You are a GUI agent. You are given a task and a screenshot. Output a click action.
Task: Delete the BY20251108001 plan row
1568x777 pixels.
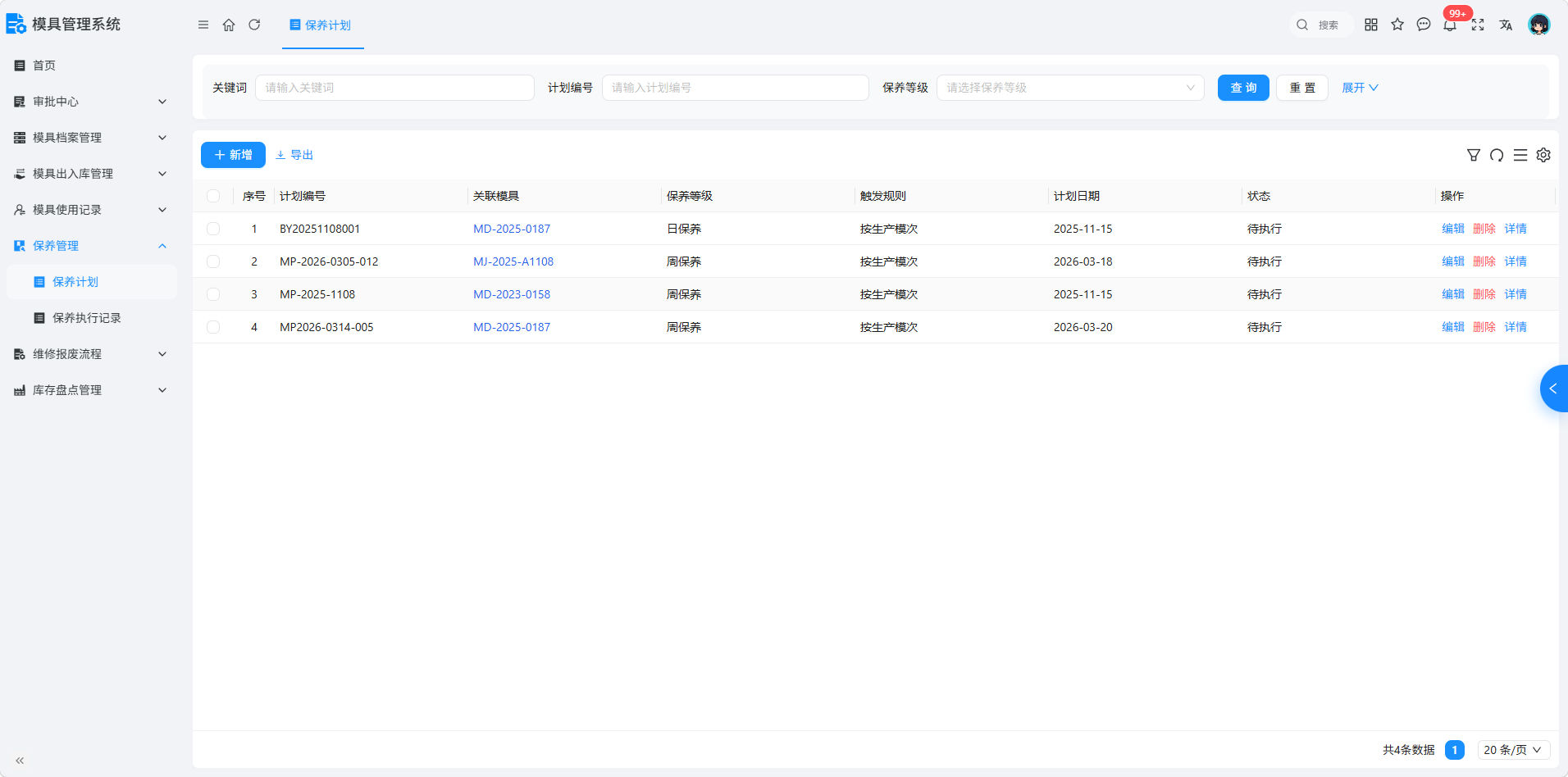[x=1484, y=229]
